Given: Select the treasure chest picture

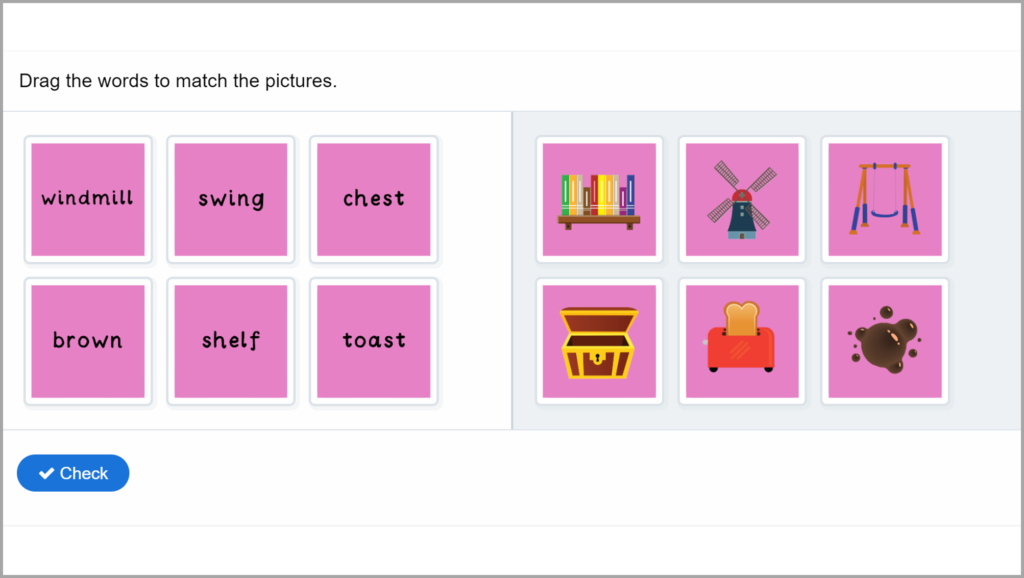Looking at the screenshot, I should 599,341.
